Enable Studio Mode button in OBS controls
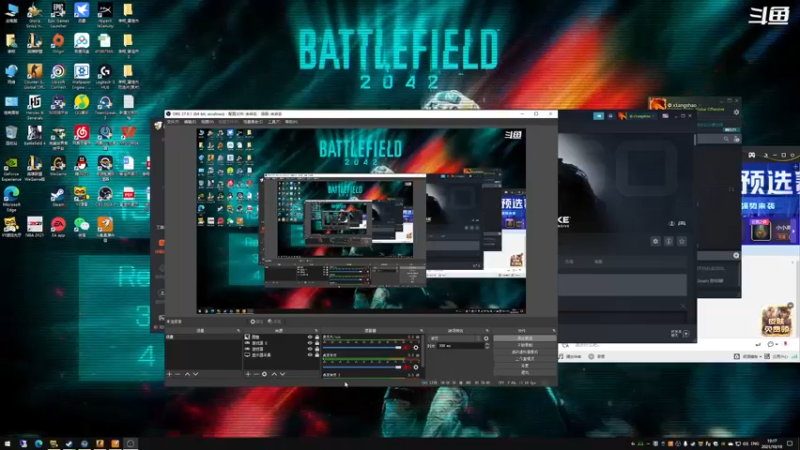This screenshot has height=450, width=800. point(525,359)
